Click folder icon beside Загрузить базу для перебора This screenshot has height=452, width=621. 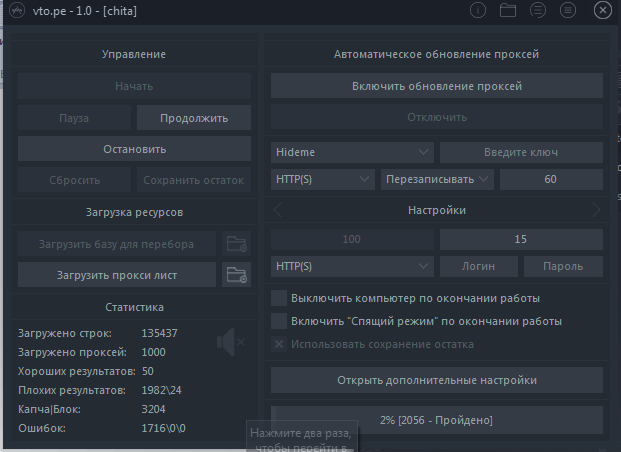point(236,243)
